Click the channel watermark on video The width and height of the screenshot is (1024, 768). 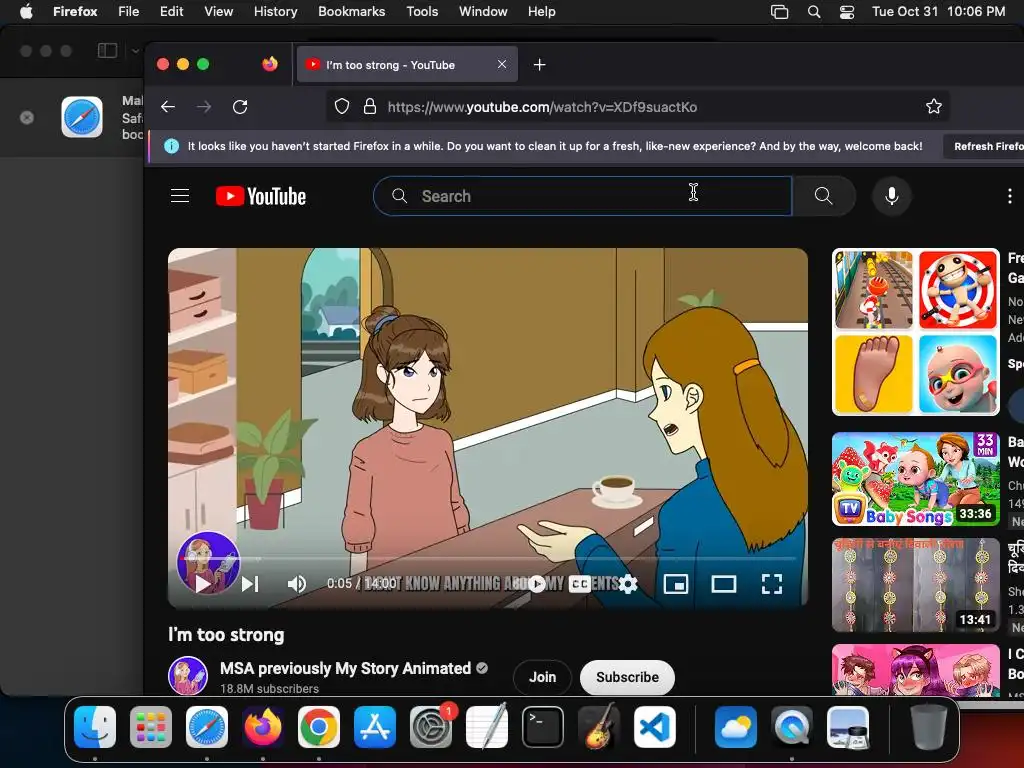(208, 563)
